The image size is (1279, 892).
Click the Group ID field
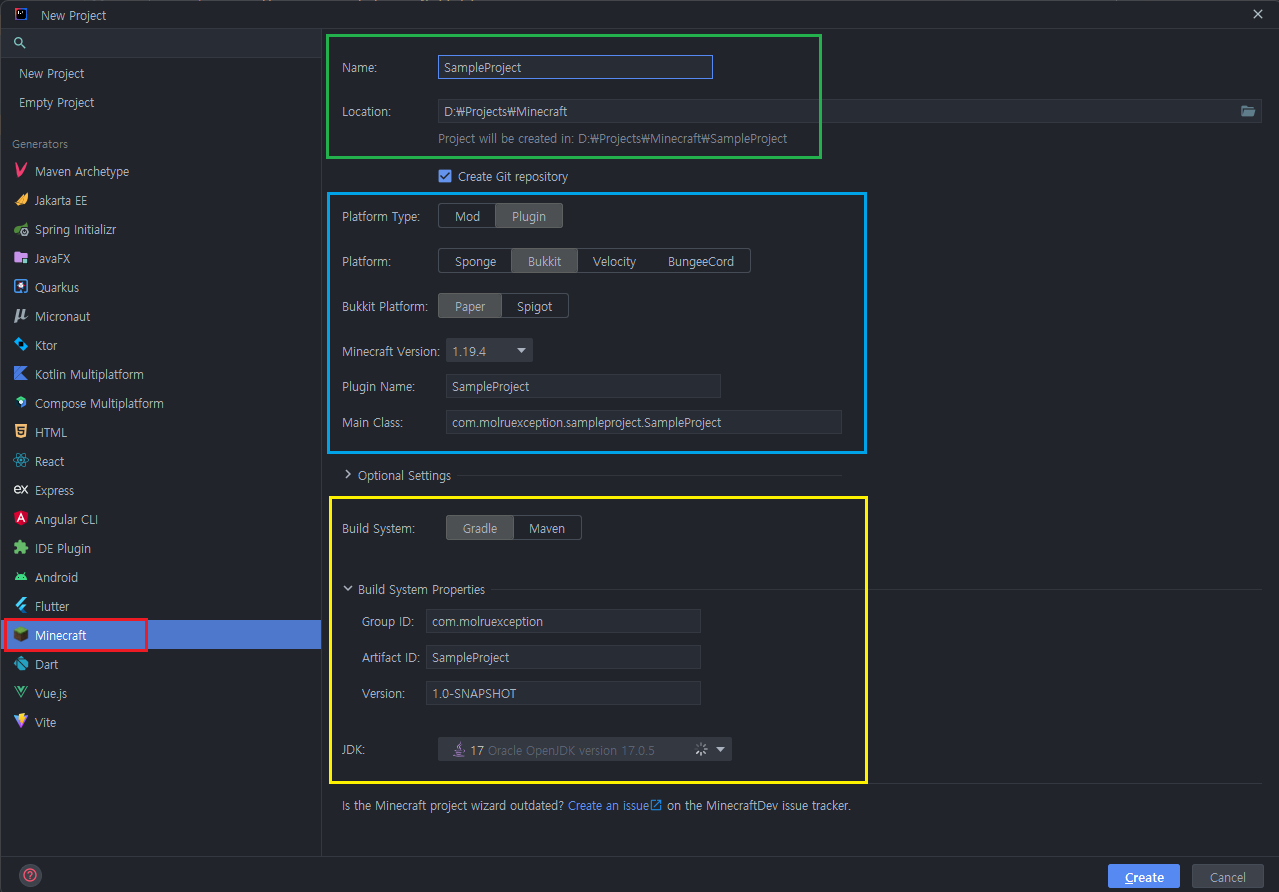coord(563,621)
